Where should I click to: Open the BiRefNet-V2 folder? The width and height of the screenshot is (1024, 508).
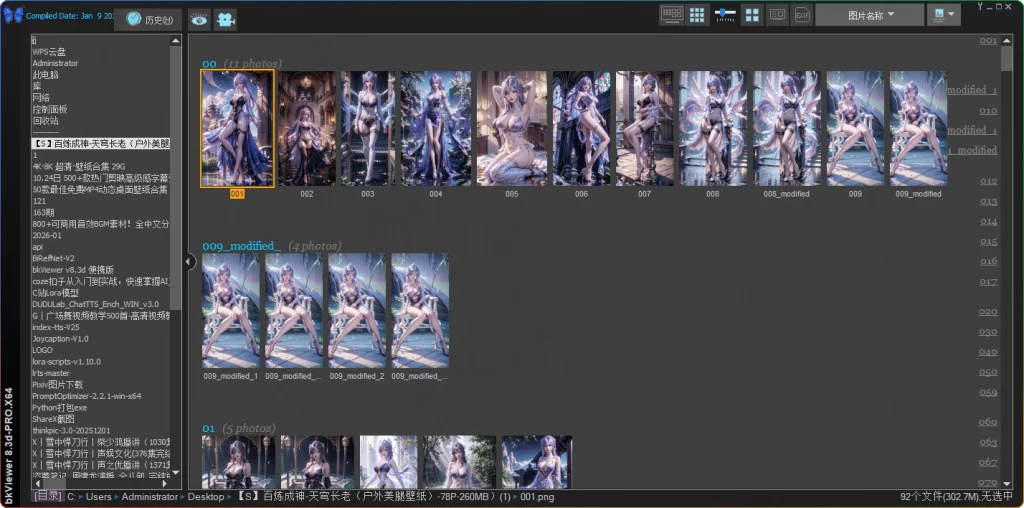point(54,258)
